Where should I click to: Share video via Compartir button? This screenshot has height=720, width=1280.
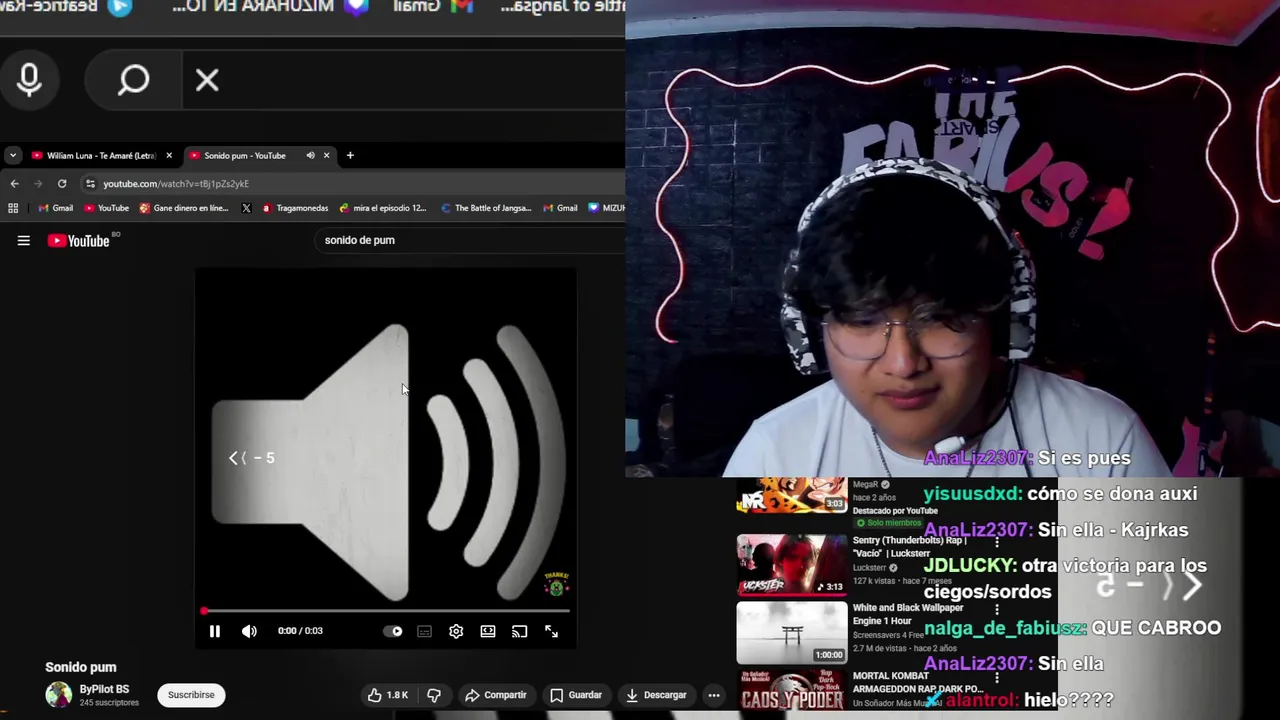point(496,695)
